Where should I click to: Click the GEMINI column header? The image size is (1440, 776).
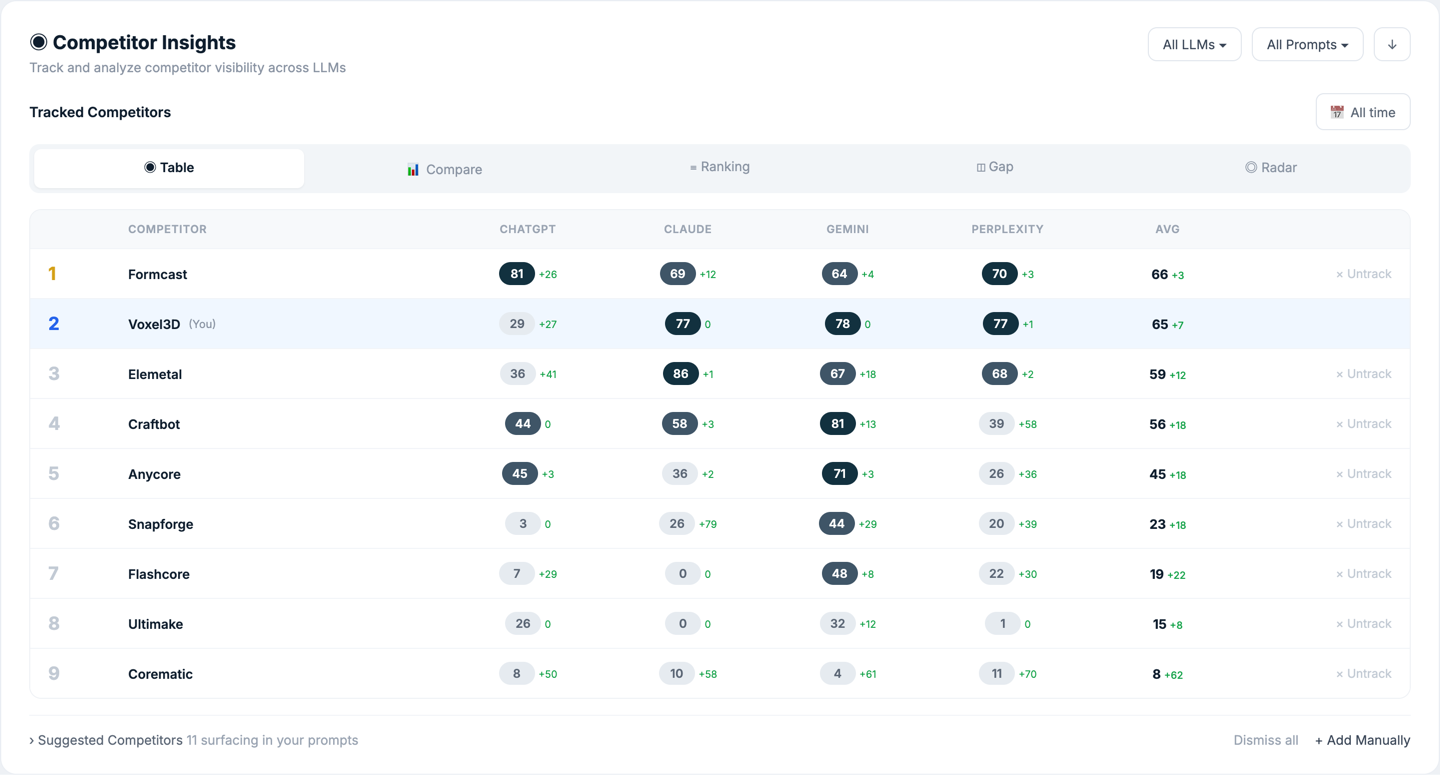[x=848, y=229]
